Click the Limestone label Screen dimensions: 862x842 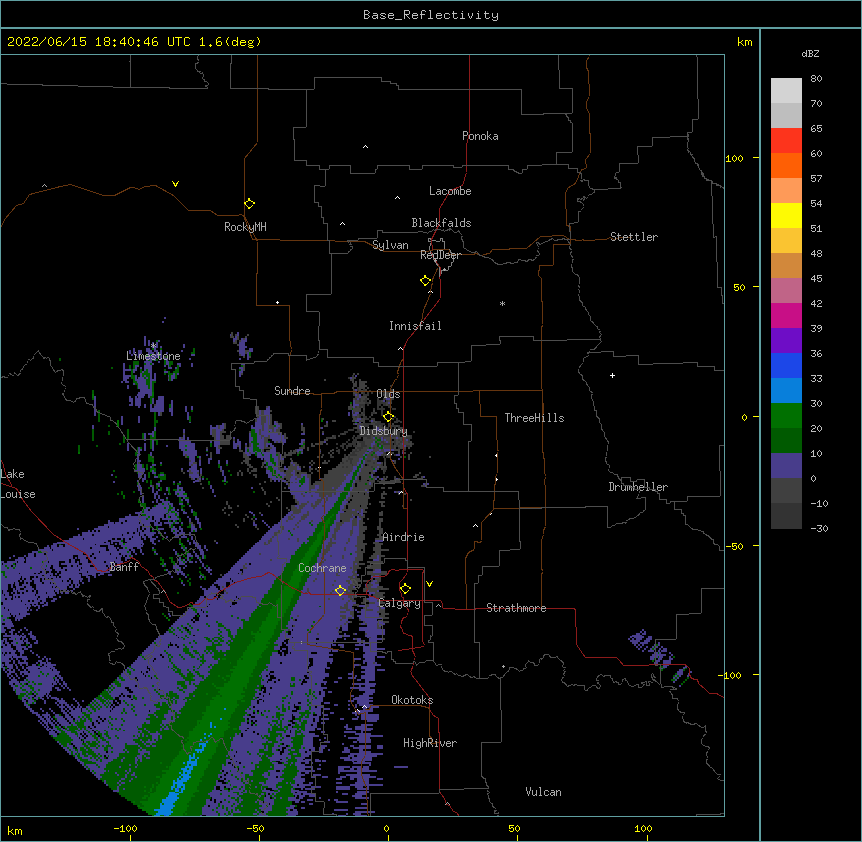[x=153, y=356]
